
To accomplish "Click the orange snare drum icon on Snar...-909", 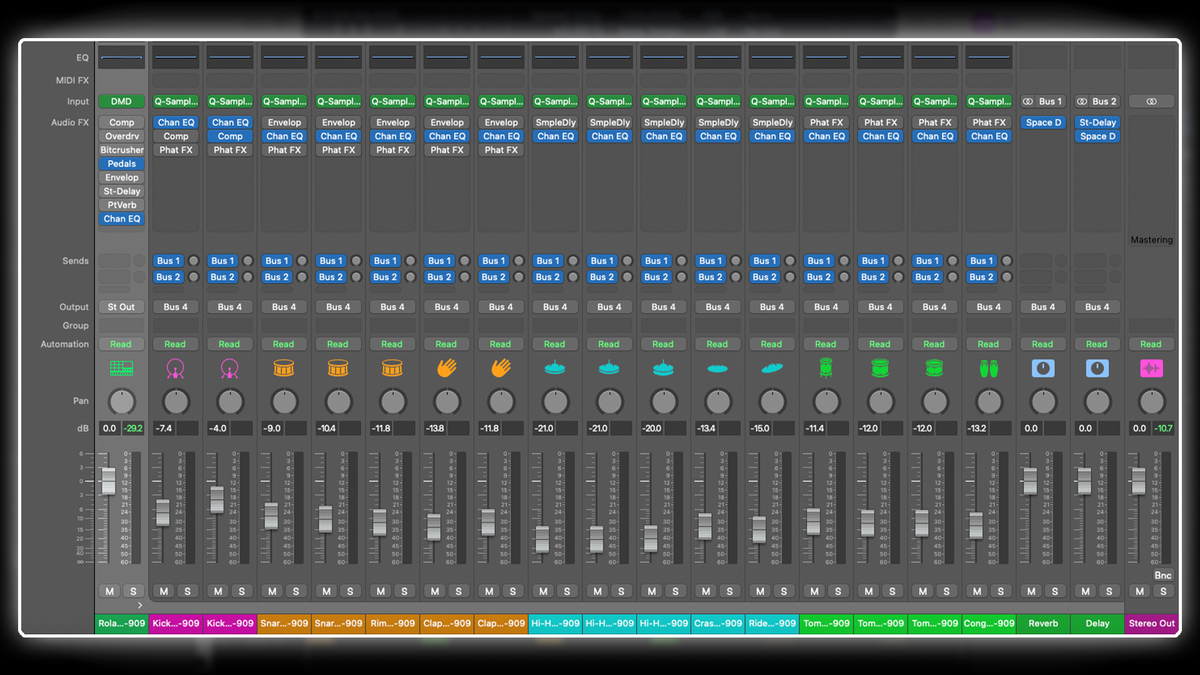I will point(283,370).
